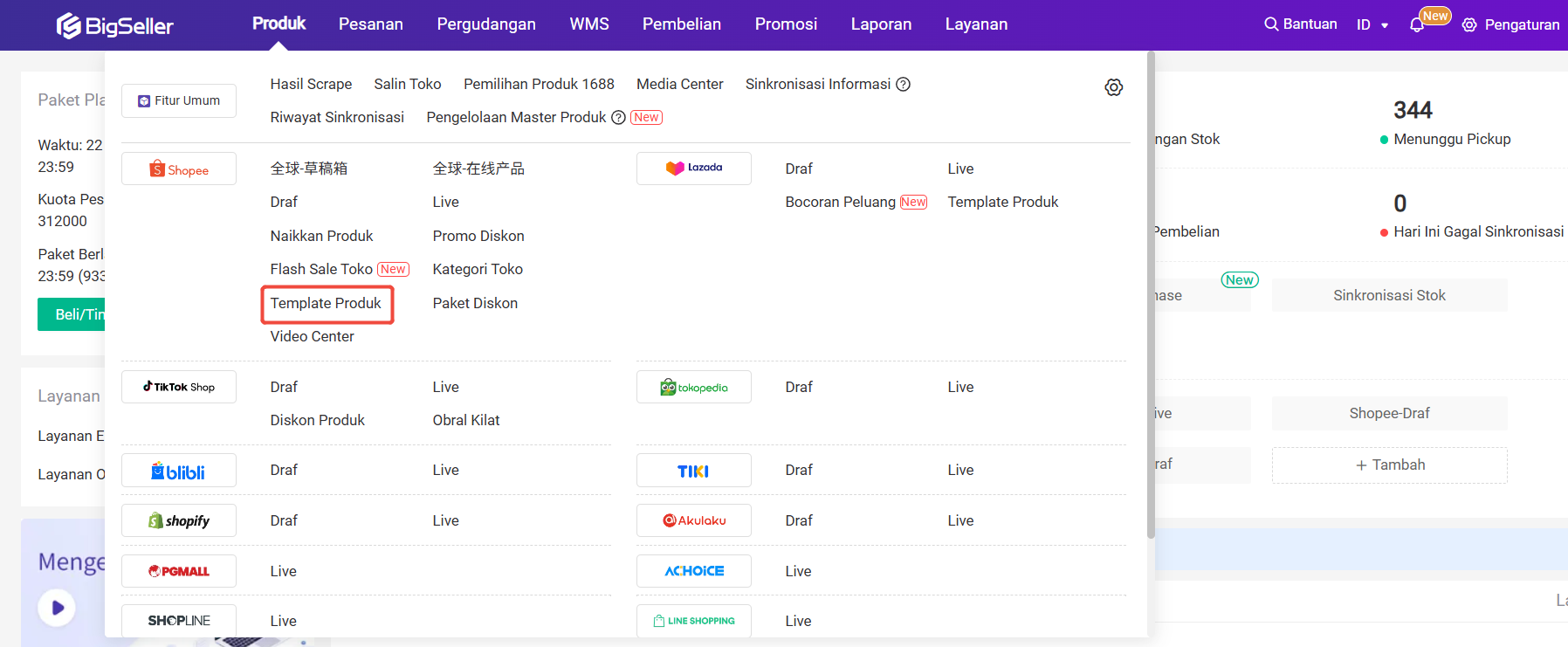The width and height of the screenshot is (1568, 647).
Task: Open the notification bell icon
Action: [1416, 25]
